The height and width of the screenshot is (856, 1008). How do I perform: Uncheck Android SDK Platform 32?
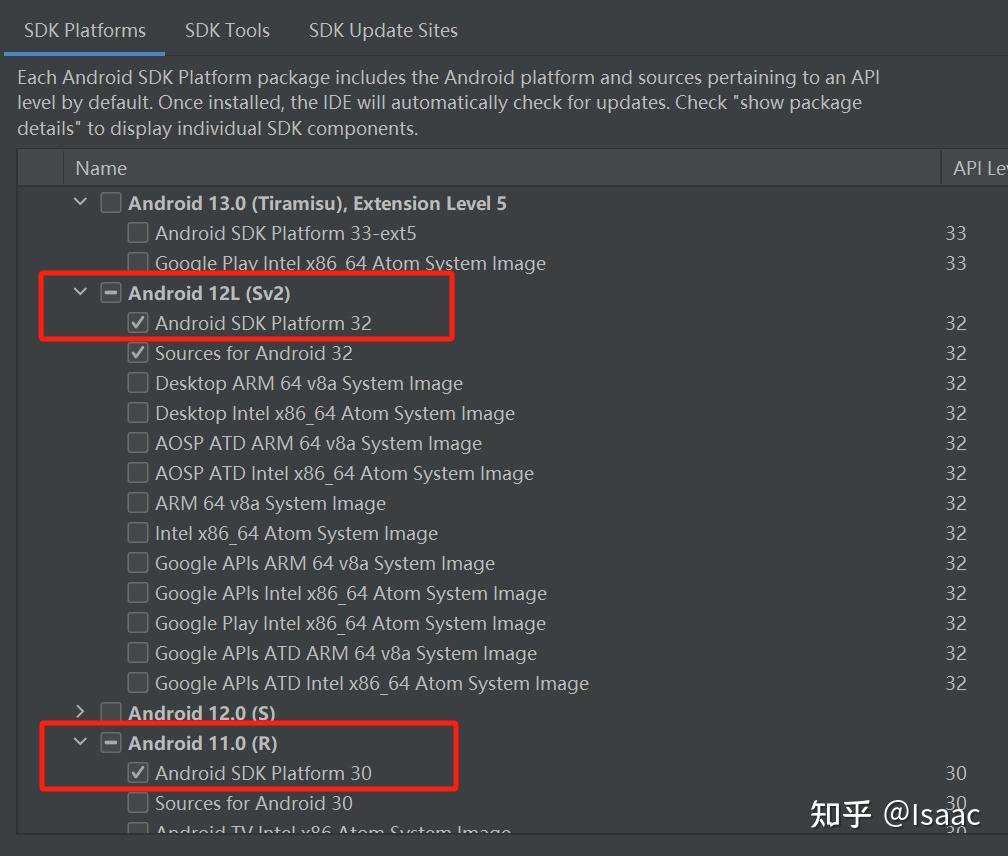[x=137, y=322]
